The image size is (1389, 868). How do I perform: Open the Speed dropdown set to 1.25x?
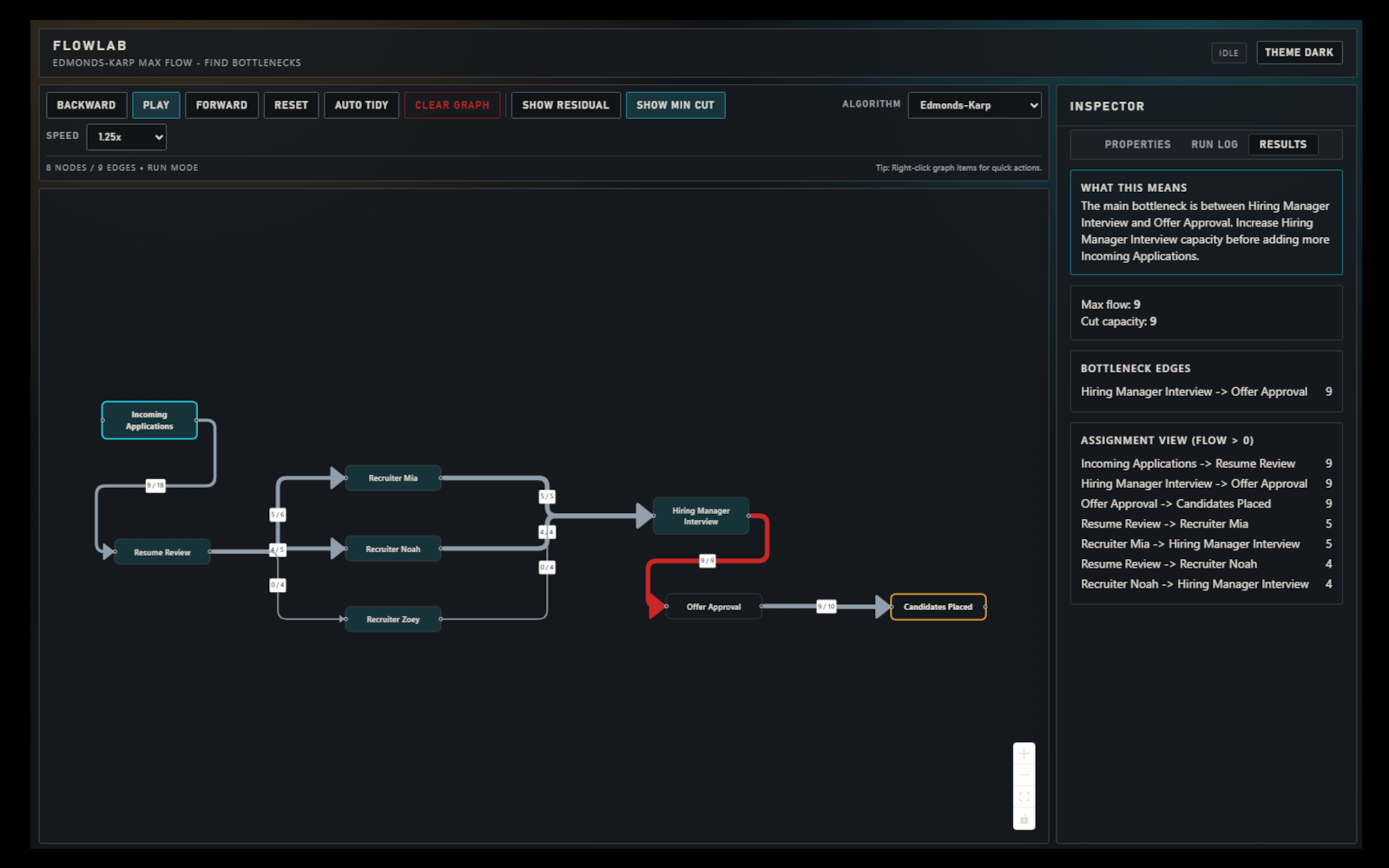[126, 136]
